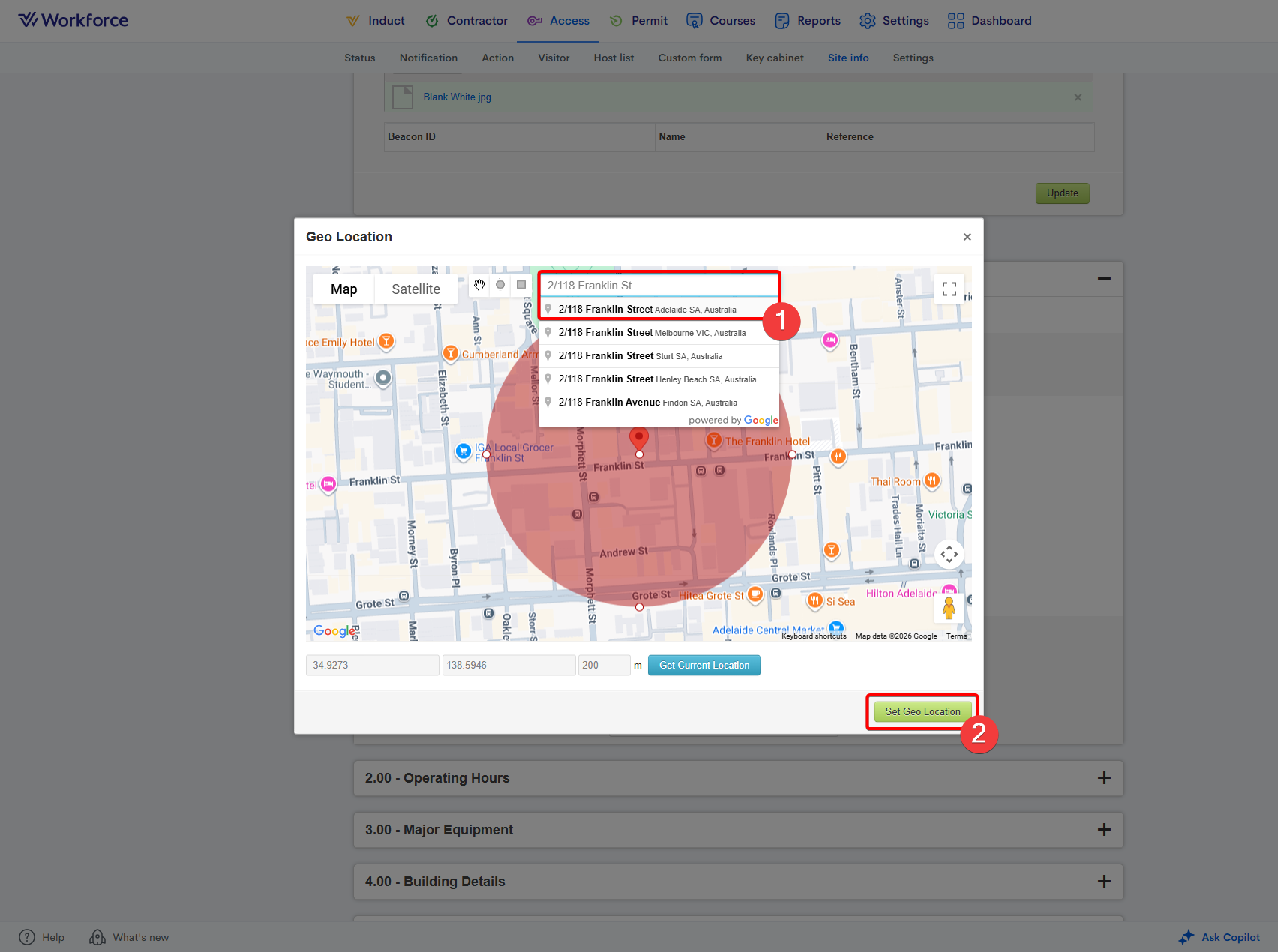The height and width of the screenshot is (952, 1278).
Task: Select the draw rectangle tool
Action: 521,285
